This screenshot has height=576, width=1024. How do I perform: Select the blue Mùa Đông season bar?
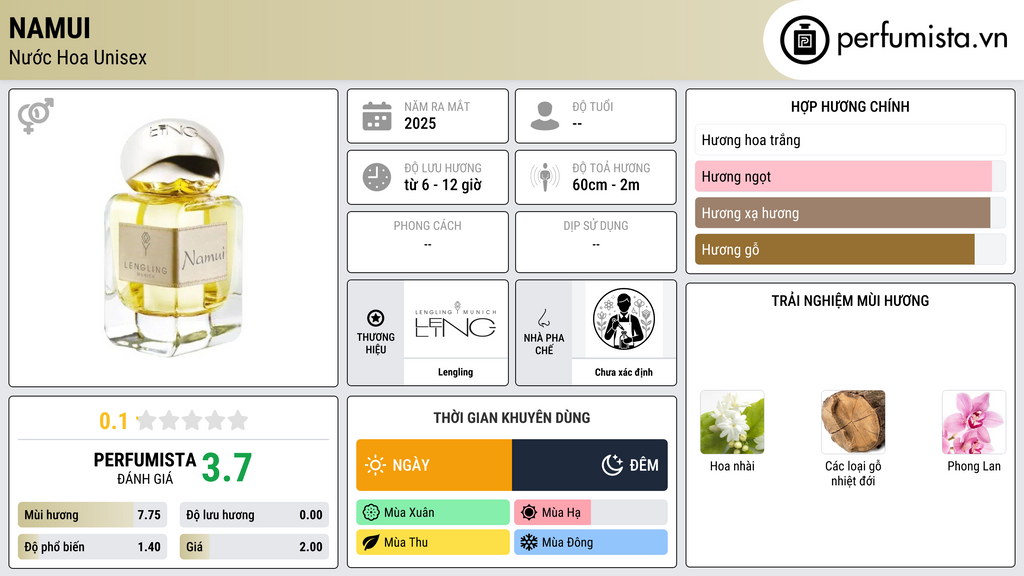click(x=591, y=542)
